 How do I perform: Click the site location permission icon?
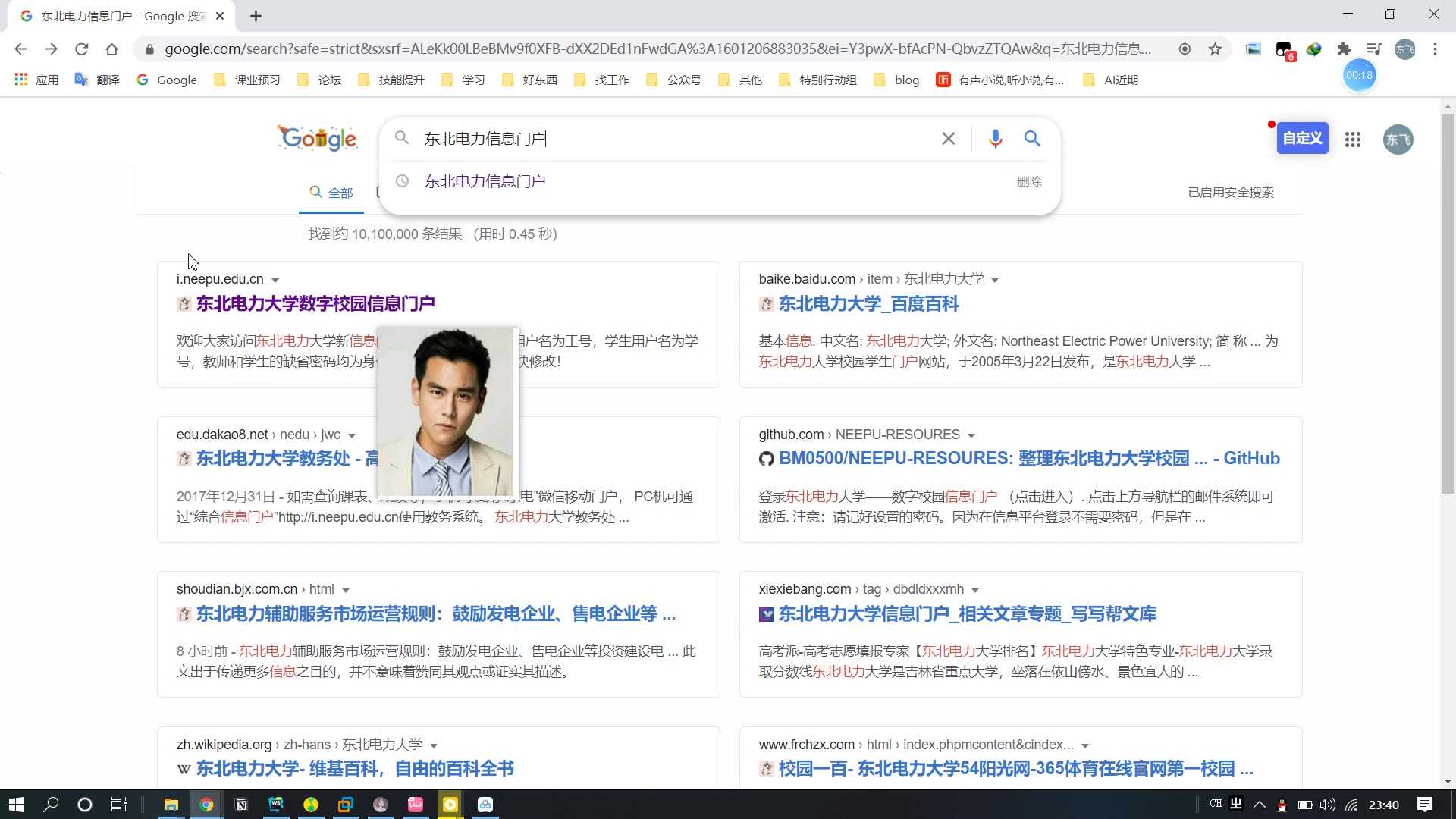coord(1185,49)
